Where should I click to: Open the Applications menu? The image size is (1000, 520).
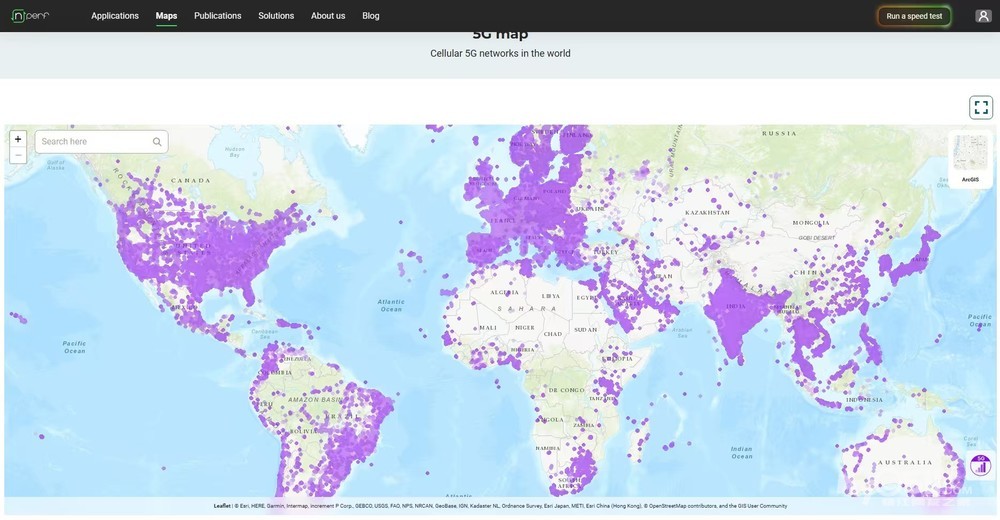point(115,16)
